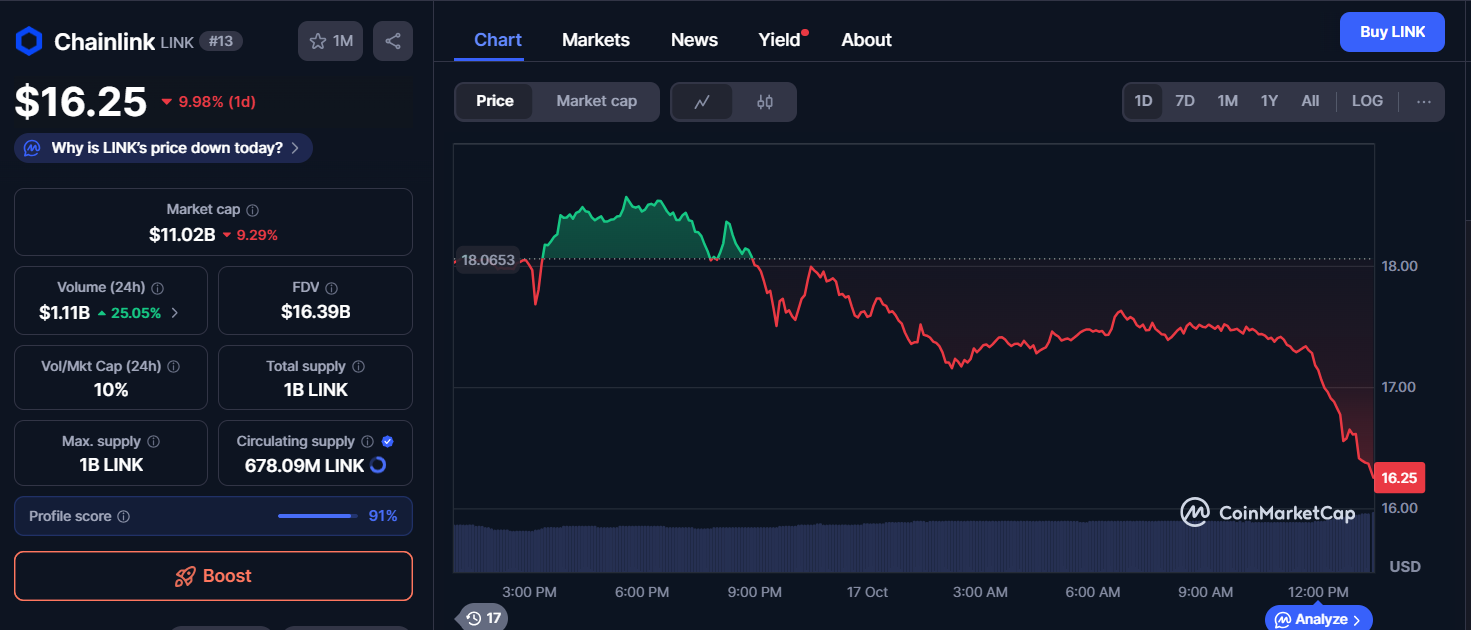Click the Buy LINK button
This screenshot has width=1471, height=630.
1392,31
